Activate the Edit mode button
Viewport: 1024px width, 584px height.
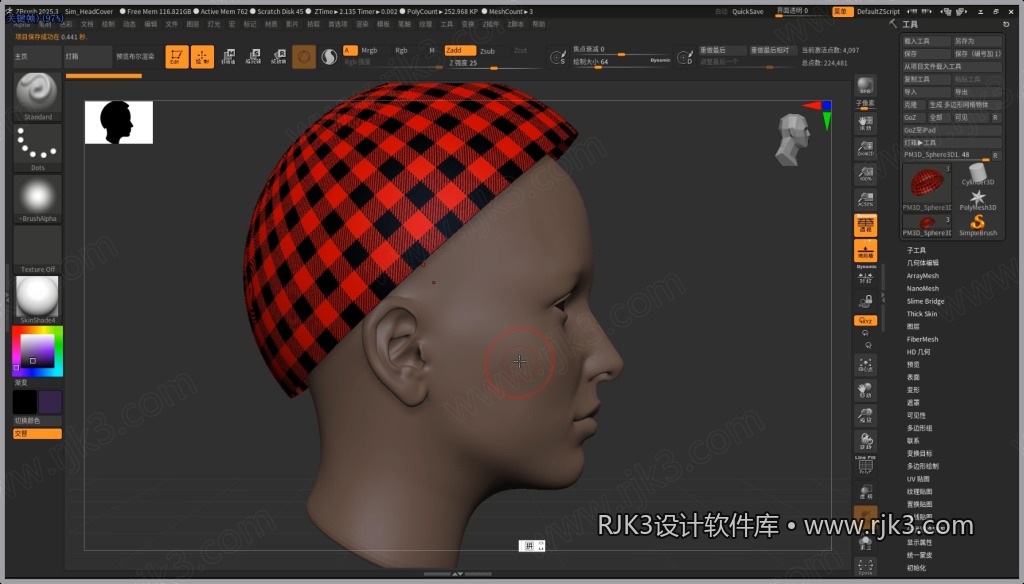tap(176, 57)
